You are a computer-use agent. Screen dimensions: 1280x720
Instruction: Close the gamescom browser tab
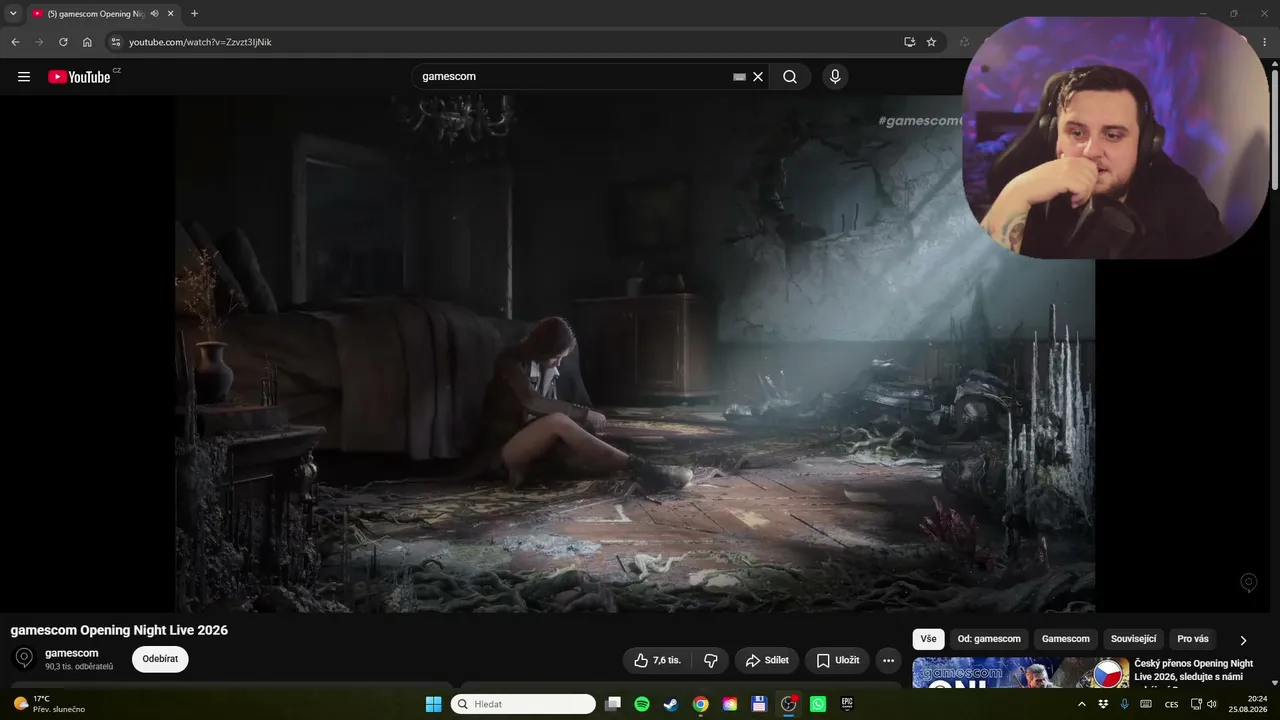[x=171, y=14]
